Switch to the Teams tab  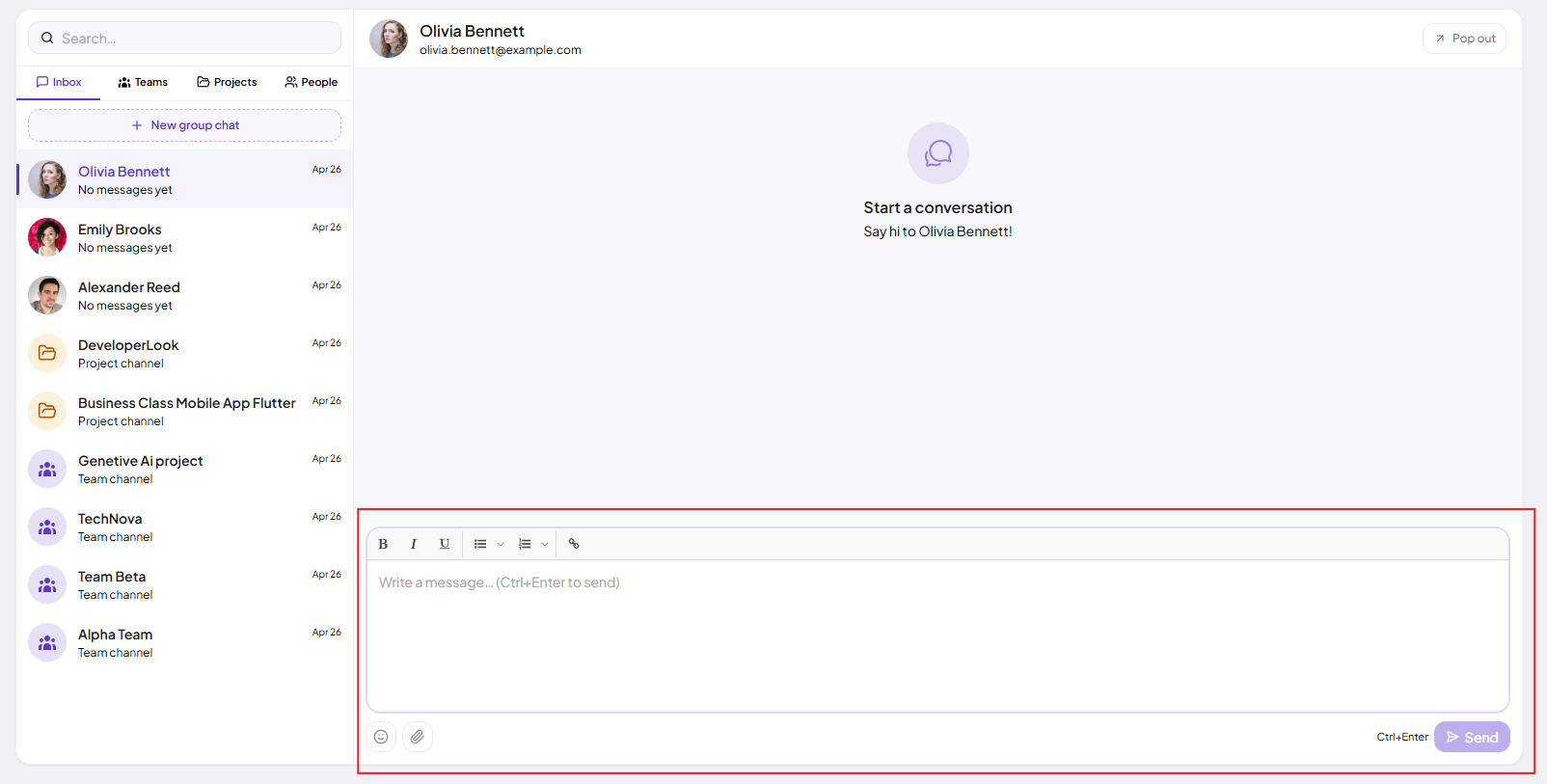click(143, 82)
